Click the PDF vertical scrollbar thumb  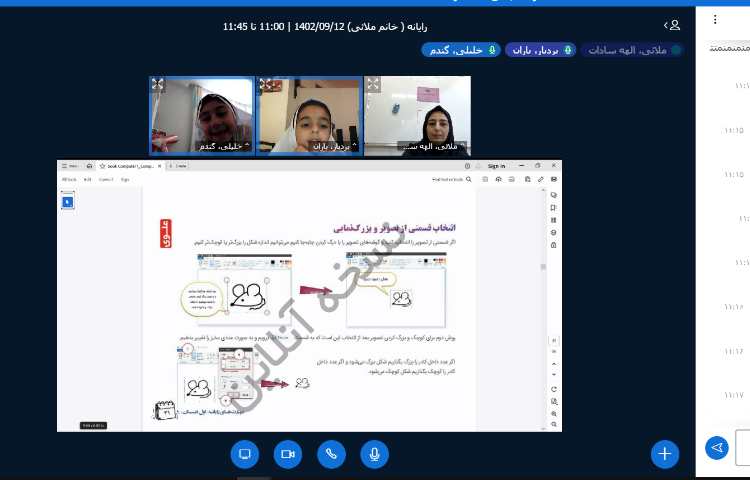543,267
